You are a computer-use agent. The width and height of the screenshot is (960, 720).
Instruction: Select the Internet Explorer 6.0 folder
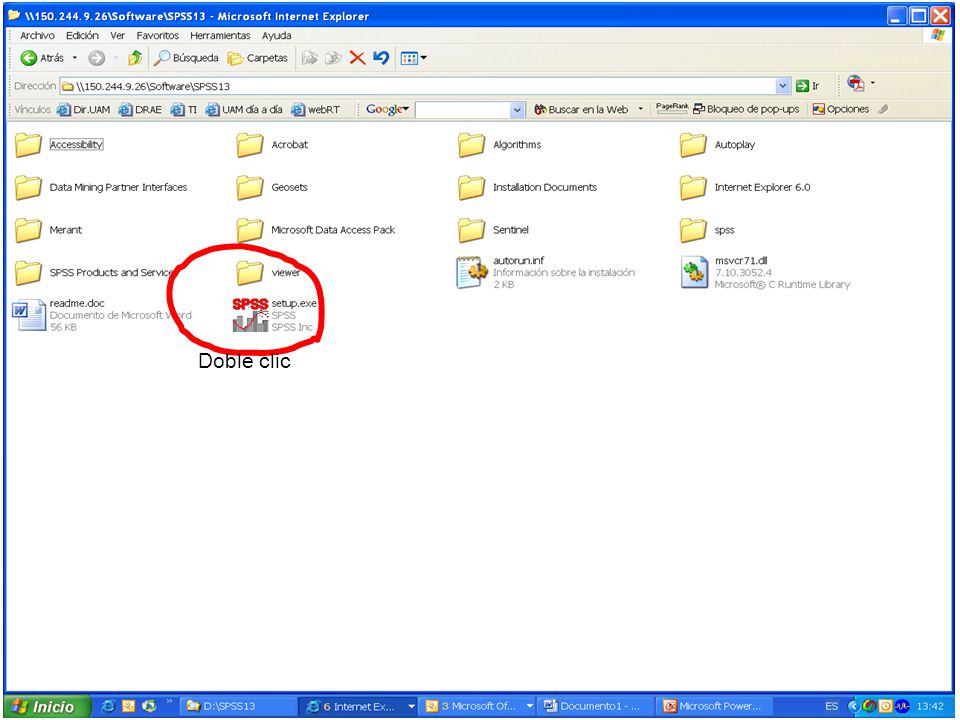(x=745, y=188)
